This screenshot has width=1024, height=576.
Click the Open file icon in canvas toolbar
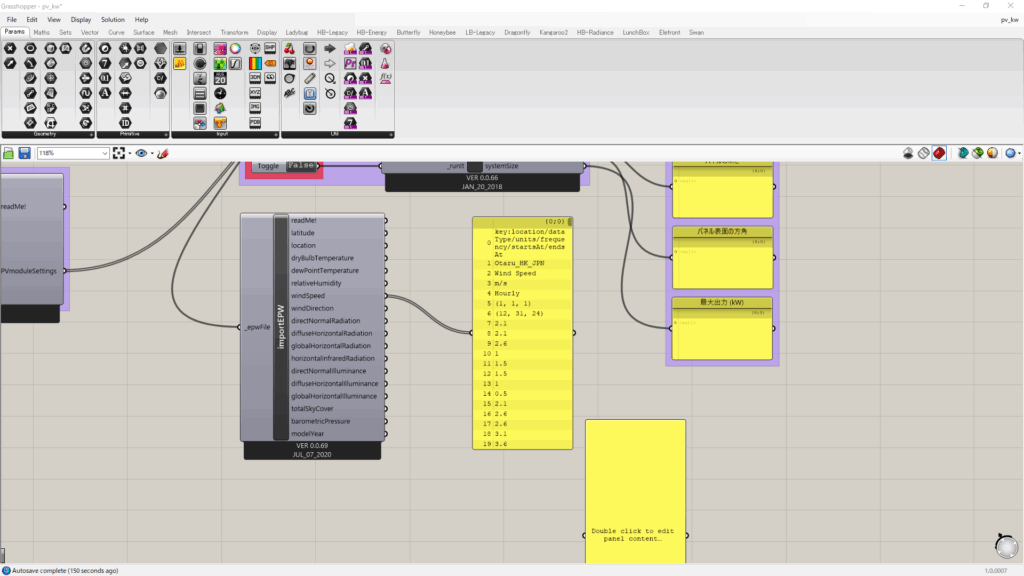[8, 153]
